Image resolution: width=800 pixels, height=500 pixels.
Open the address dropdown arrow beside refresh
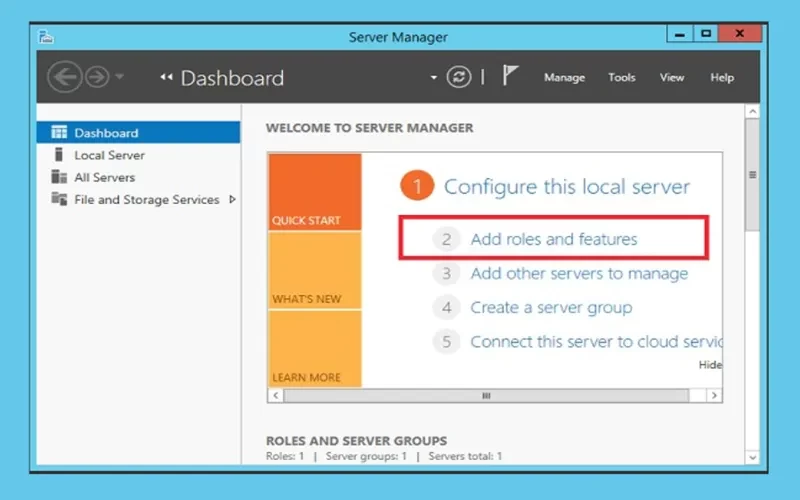(434, 78)
